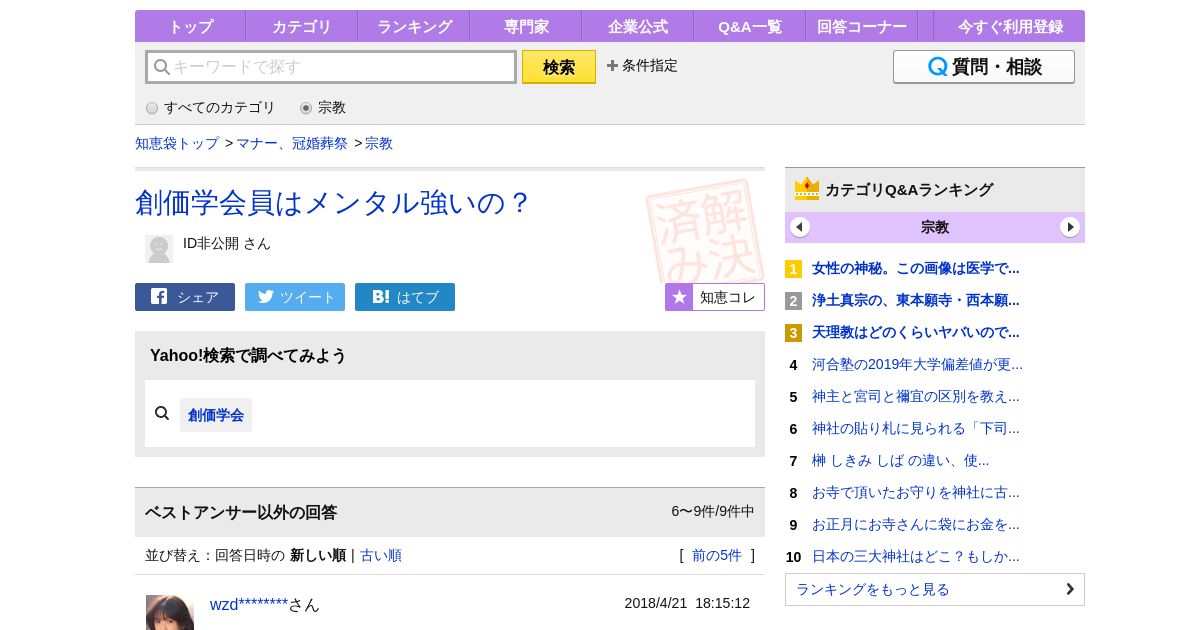This screenshot has width=1200, height=630.
Task: Open ranking 1: 女性の神秘。この画像は医学で...
Action: [x=916, y=268]
